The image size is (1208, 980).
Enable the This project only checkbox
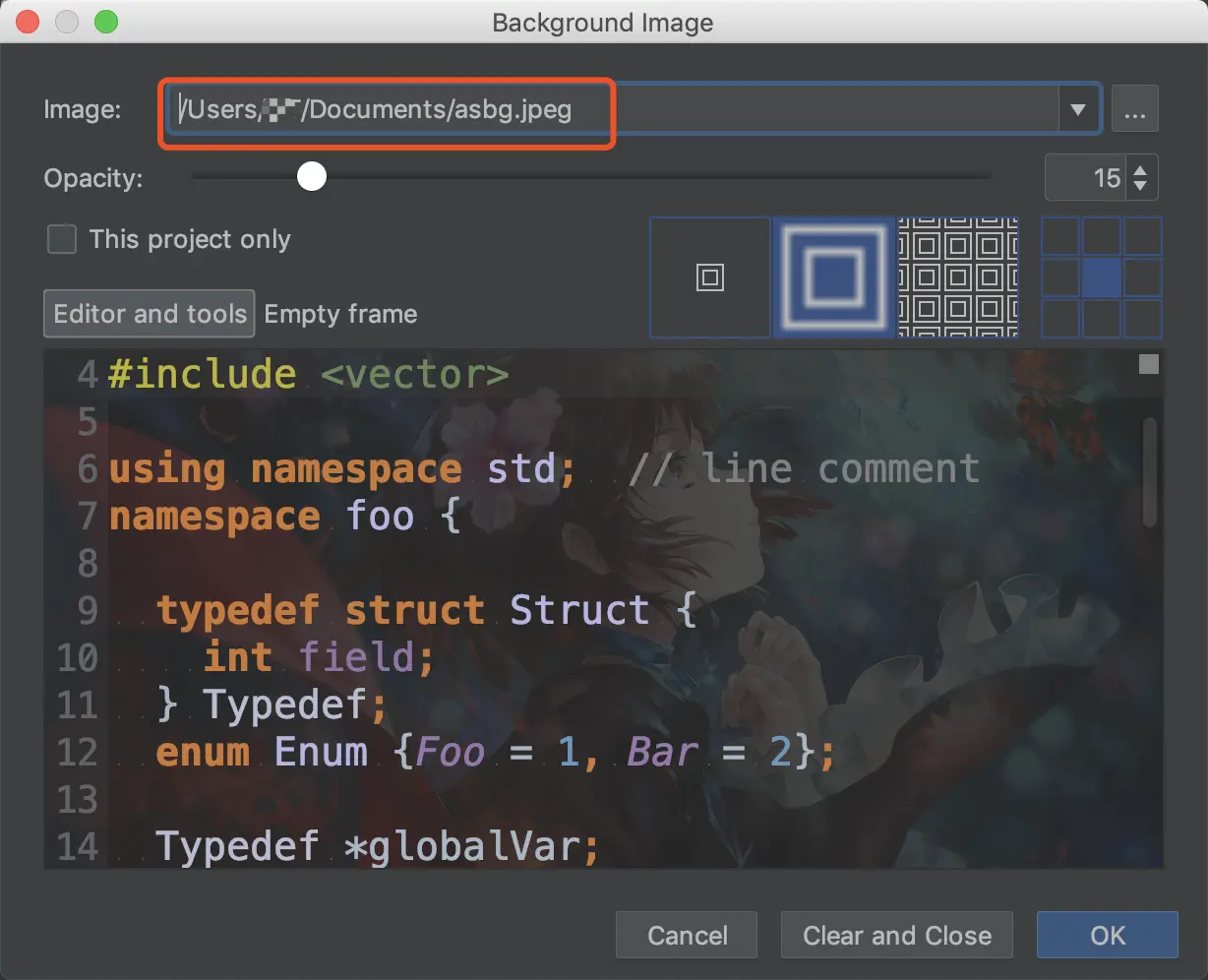coord(62,239)
